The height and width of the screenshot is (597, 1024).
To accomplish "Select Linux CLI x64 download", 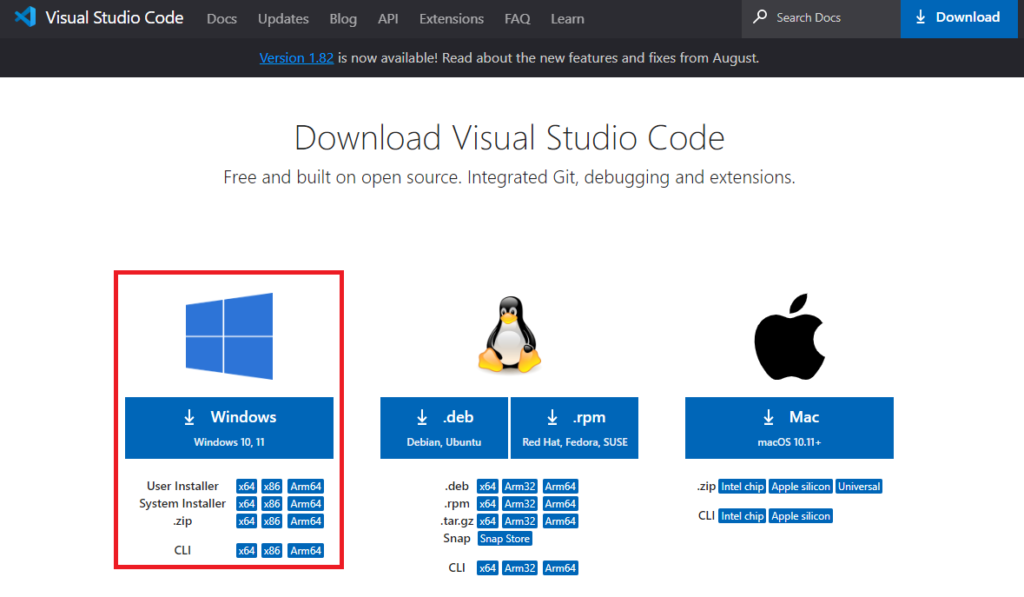I will pos(487,568).
